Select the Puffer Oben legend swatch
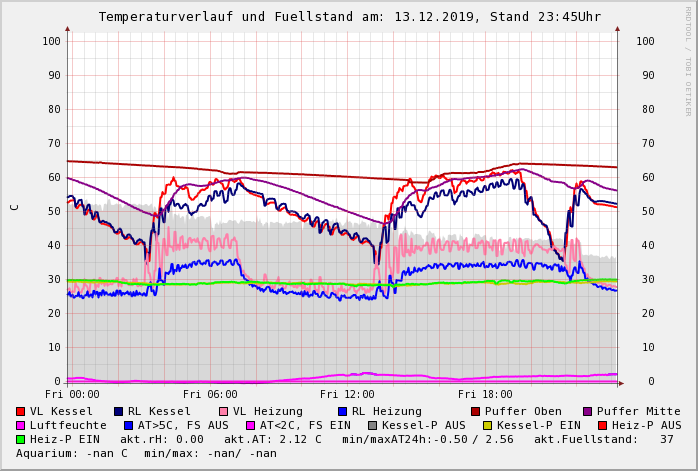Viewport: 698px width, 471px height. (x=476, y=411)
